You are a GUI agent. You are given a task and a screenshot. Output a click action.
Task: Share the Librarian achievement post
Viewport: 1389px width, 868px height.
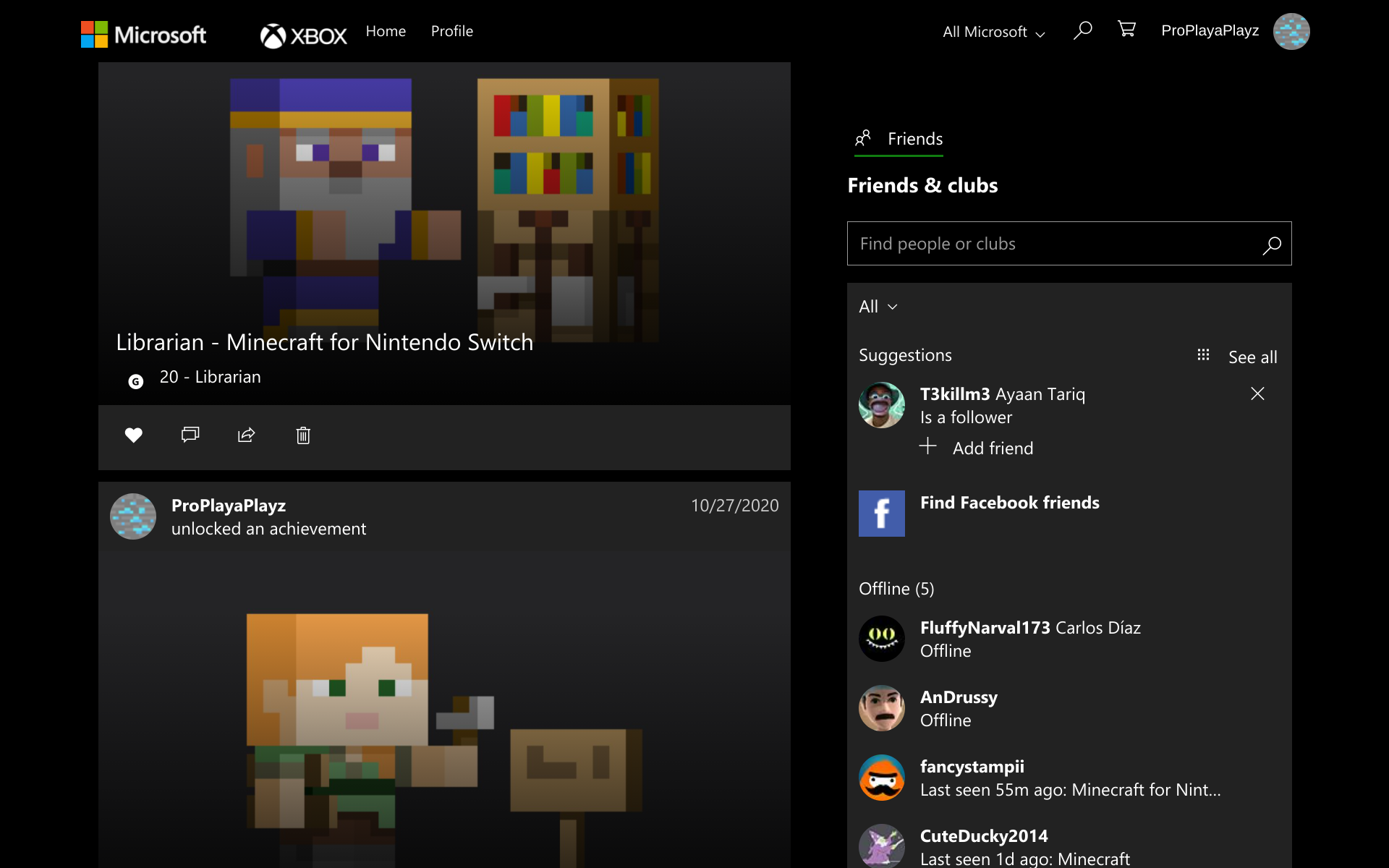coord(247,435)
